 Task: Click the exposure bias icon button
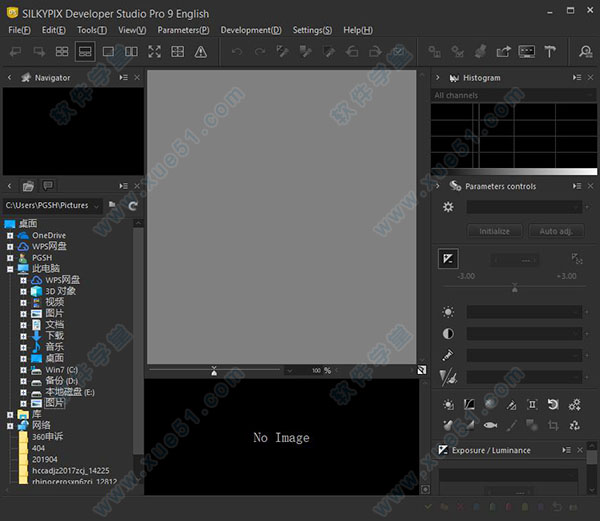[448, 259]
